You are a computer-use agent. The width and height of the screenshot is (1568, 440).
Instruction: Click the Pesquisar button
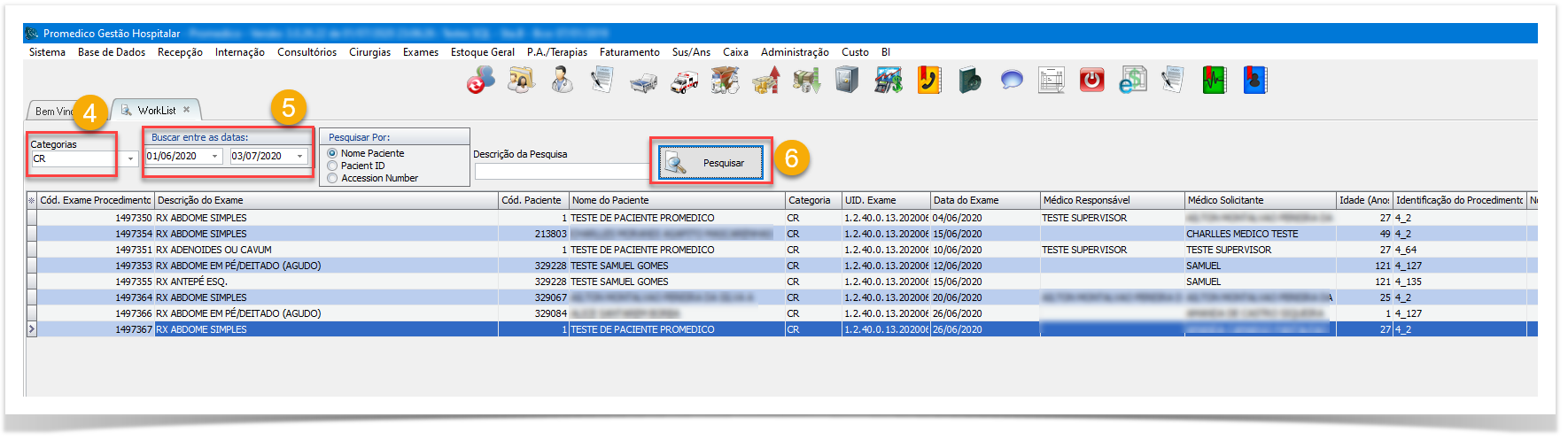coord(710,163)
